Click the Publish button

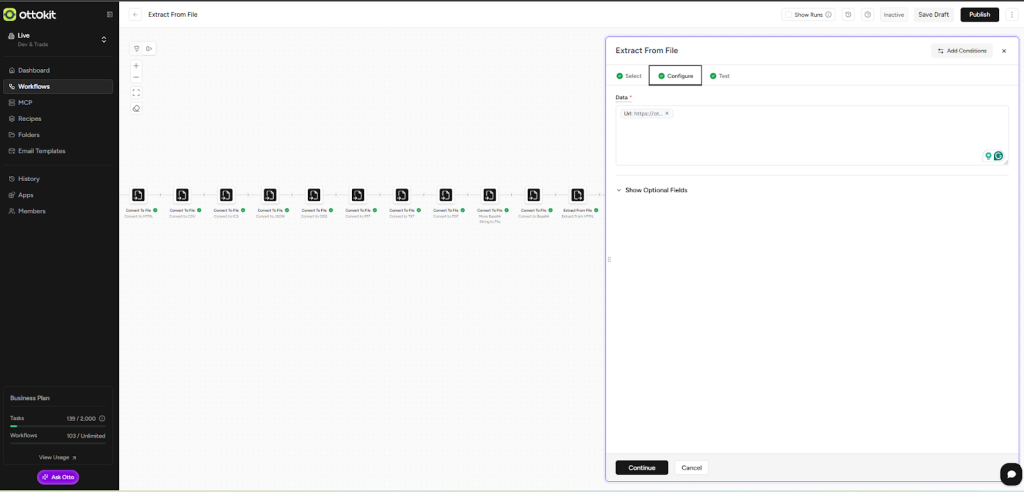pos(979,15)
